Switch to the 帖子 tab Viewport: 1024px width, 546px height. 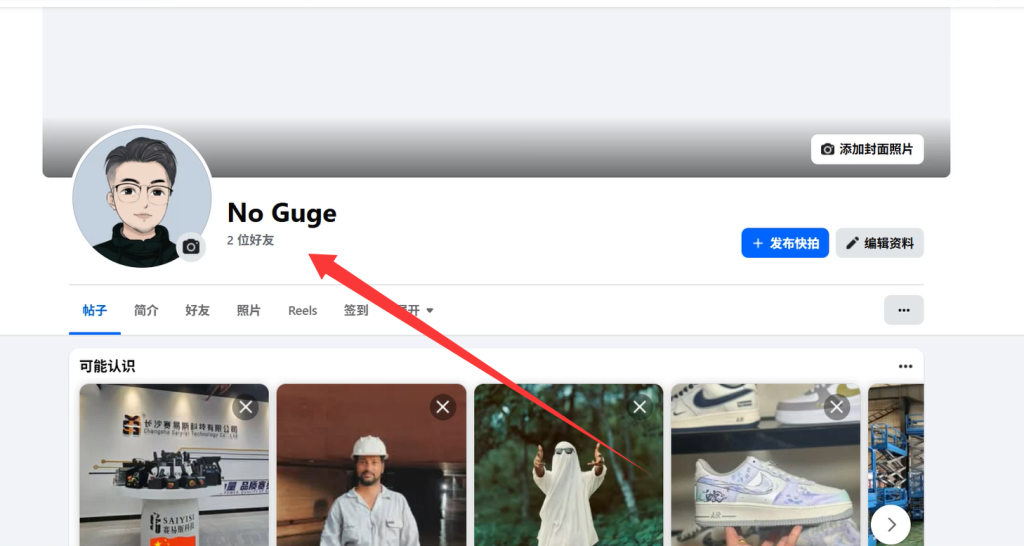95,311
